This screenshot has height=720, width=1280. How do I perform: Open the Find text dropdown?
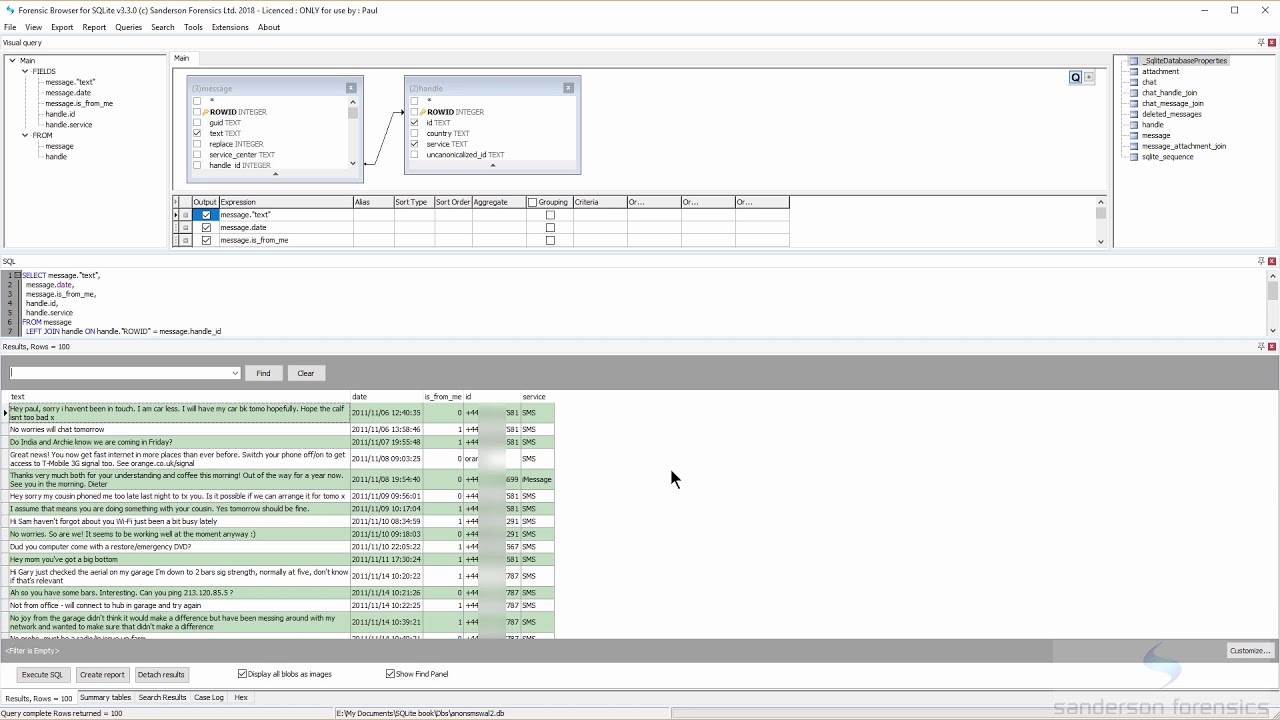tap(235, 373)
